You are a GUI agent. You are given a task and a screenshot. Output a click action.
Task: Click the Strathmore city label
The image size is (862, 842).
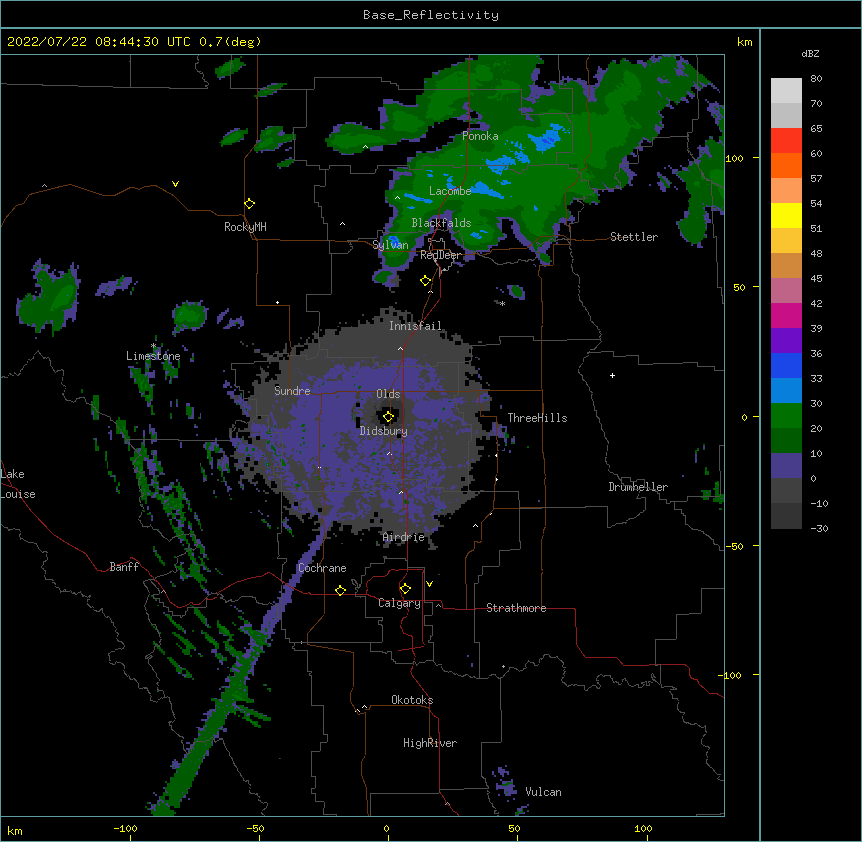(516, 608)
